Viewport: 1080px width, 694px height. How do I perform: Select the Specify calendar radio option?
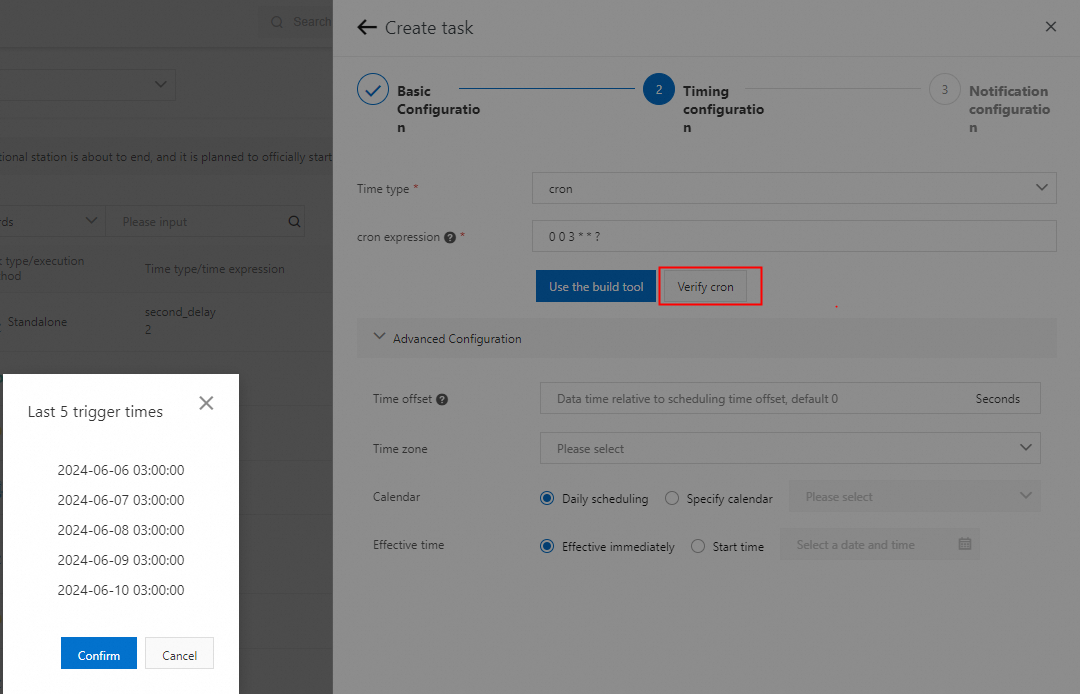tap(672, 498)
